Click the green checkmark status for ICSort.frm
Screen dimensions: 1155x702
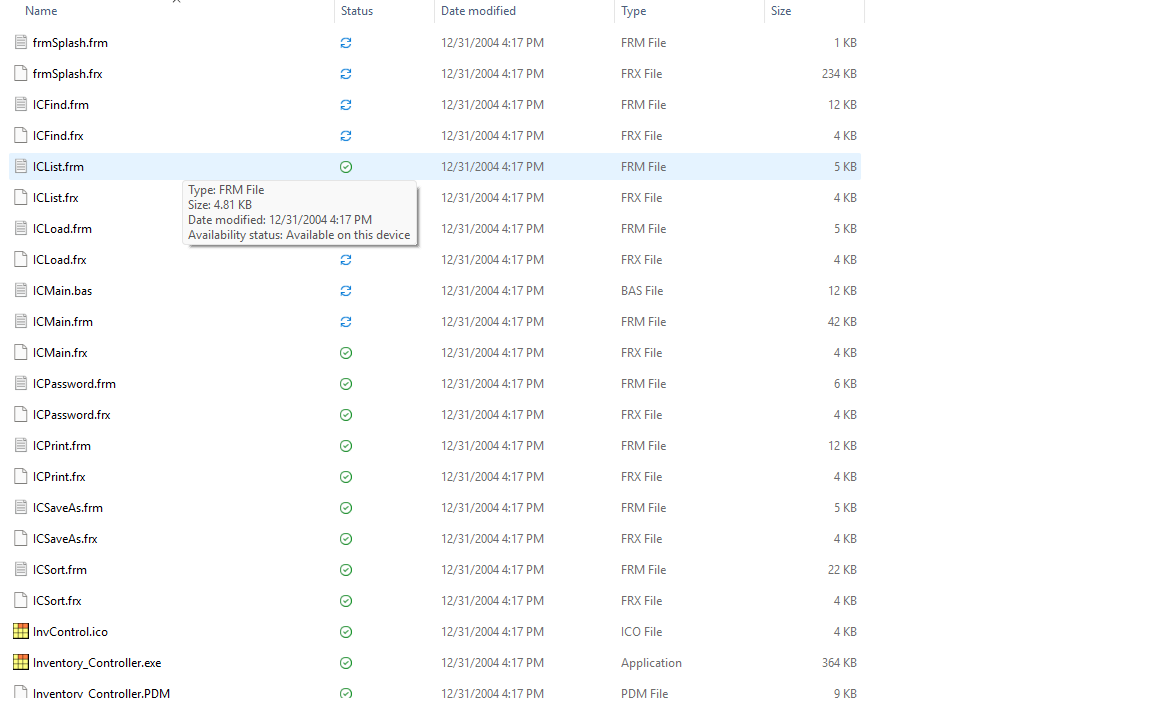(x=346, y=570)
